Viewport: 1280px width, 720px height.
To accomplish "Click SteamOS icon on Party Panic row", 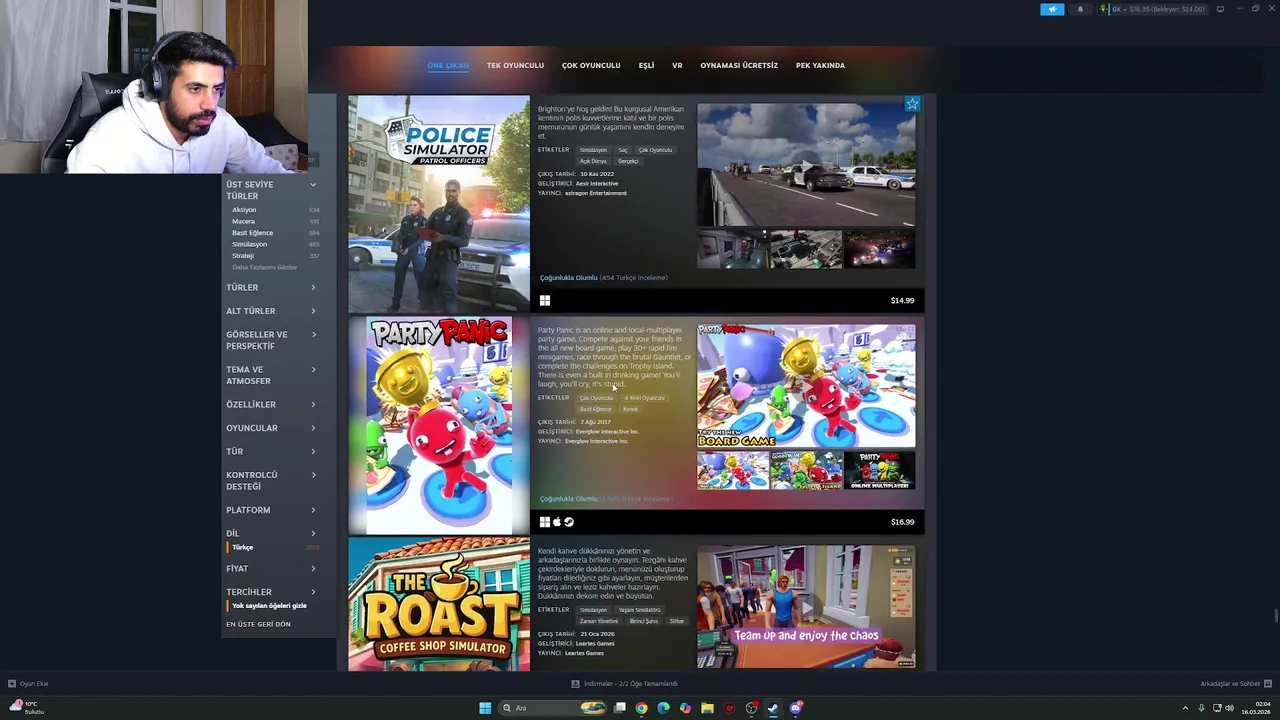I will click(x=569, y=522).
